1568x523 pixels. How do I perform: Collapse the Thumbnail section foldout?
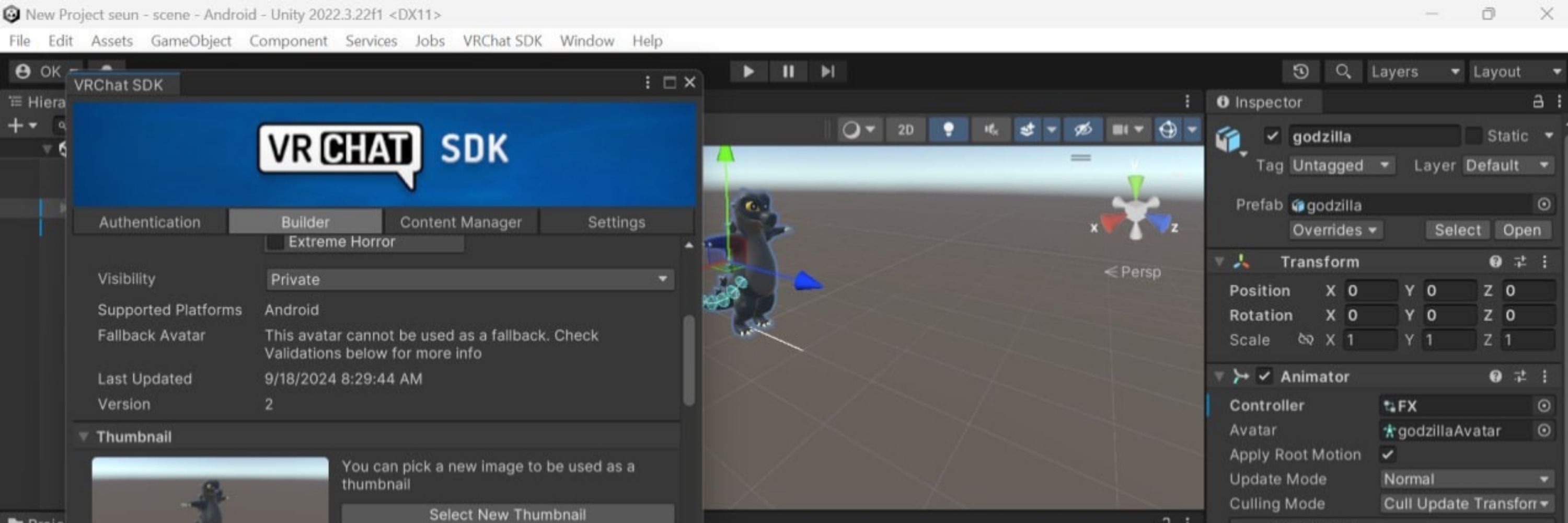[84, 437]
